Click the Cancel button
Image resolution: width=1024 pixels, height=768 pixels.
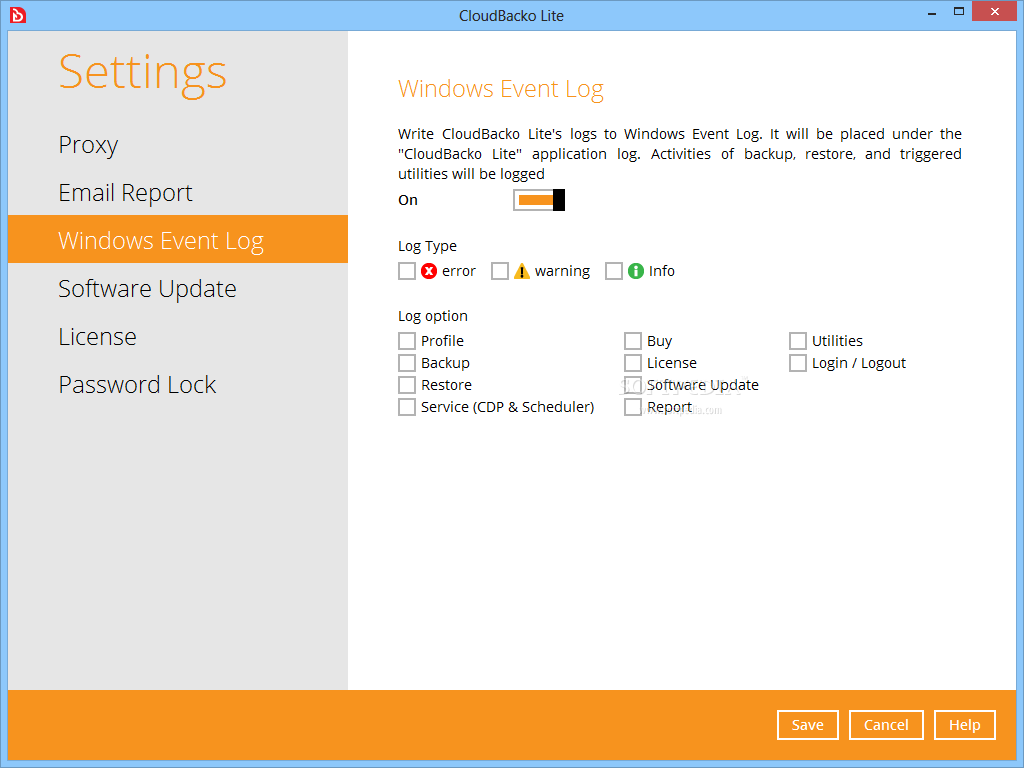pyautogui.click(x=886, y=725)
